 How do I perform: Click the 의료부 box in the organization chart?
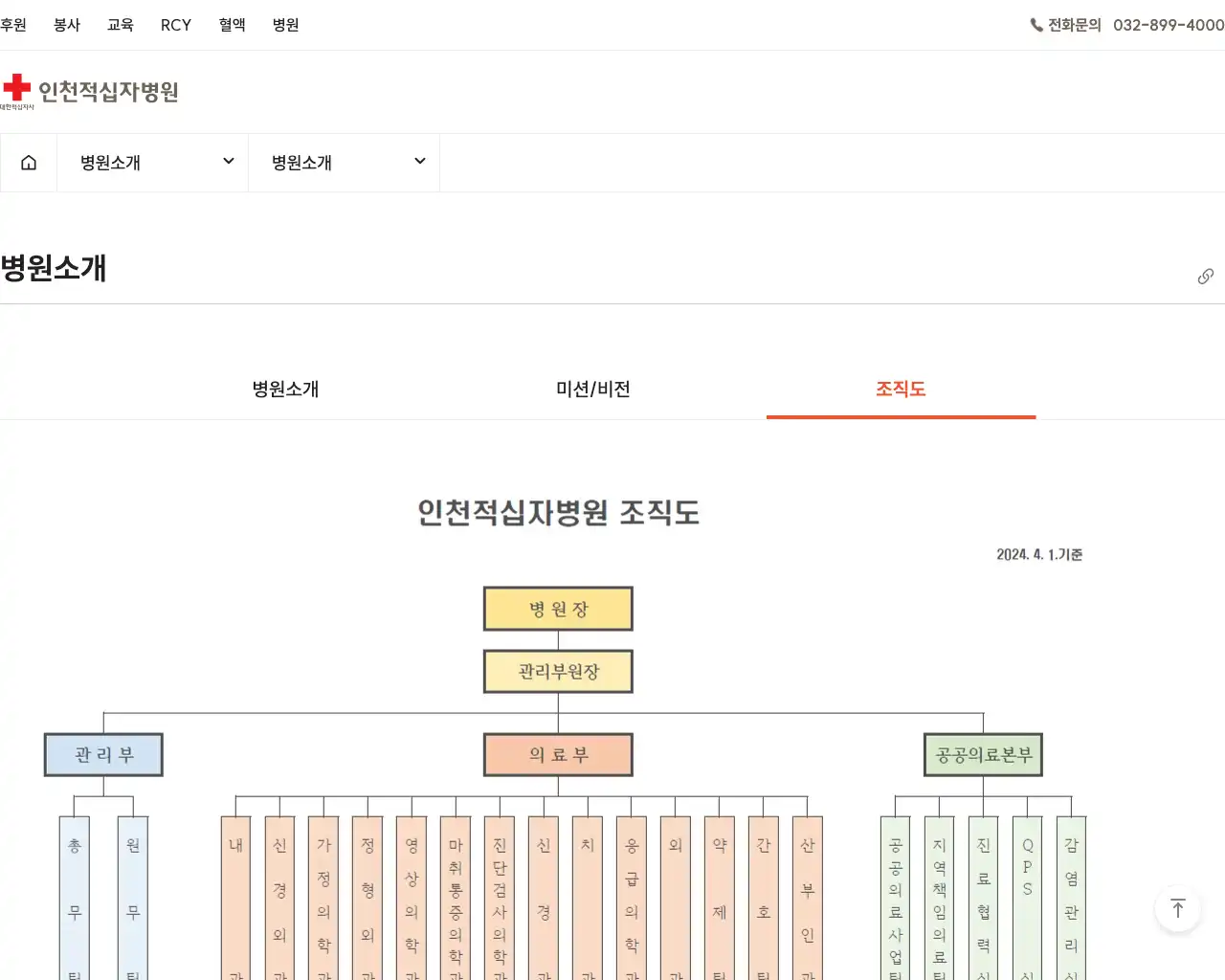coord(558,753)
